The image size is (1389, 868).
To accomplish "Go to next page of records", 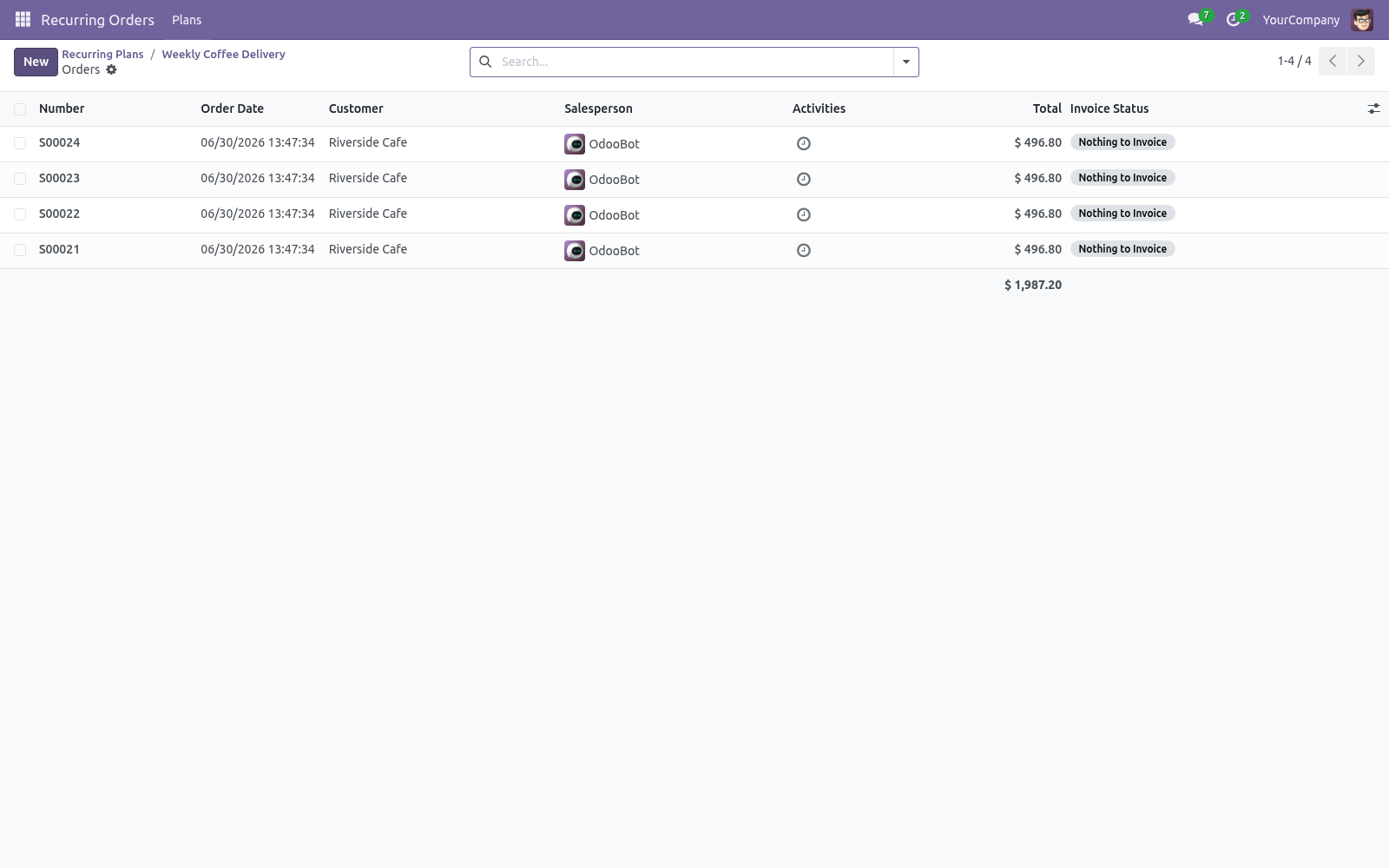I will [1360, 61].
